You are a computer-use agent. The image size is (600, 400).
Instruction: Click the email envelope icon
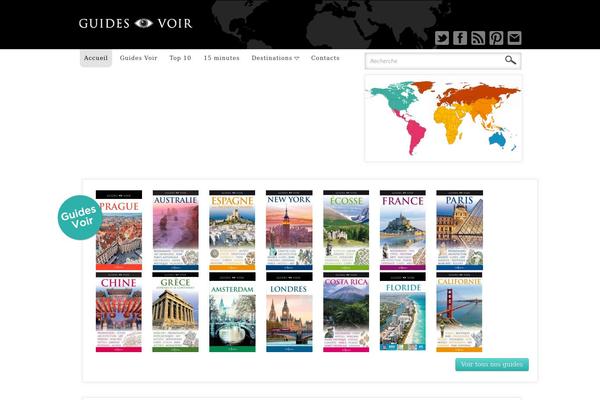(514, 38)
